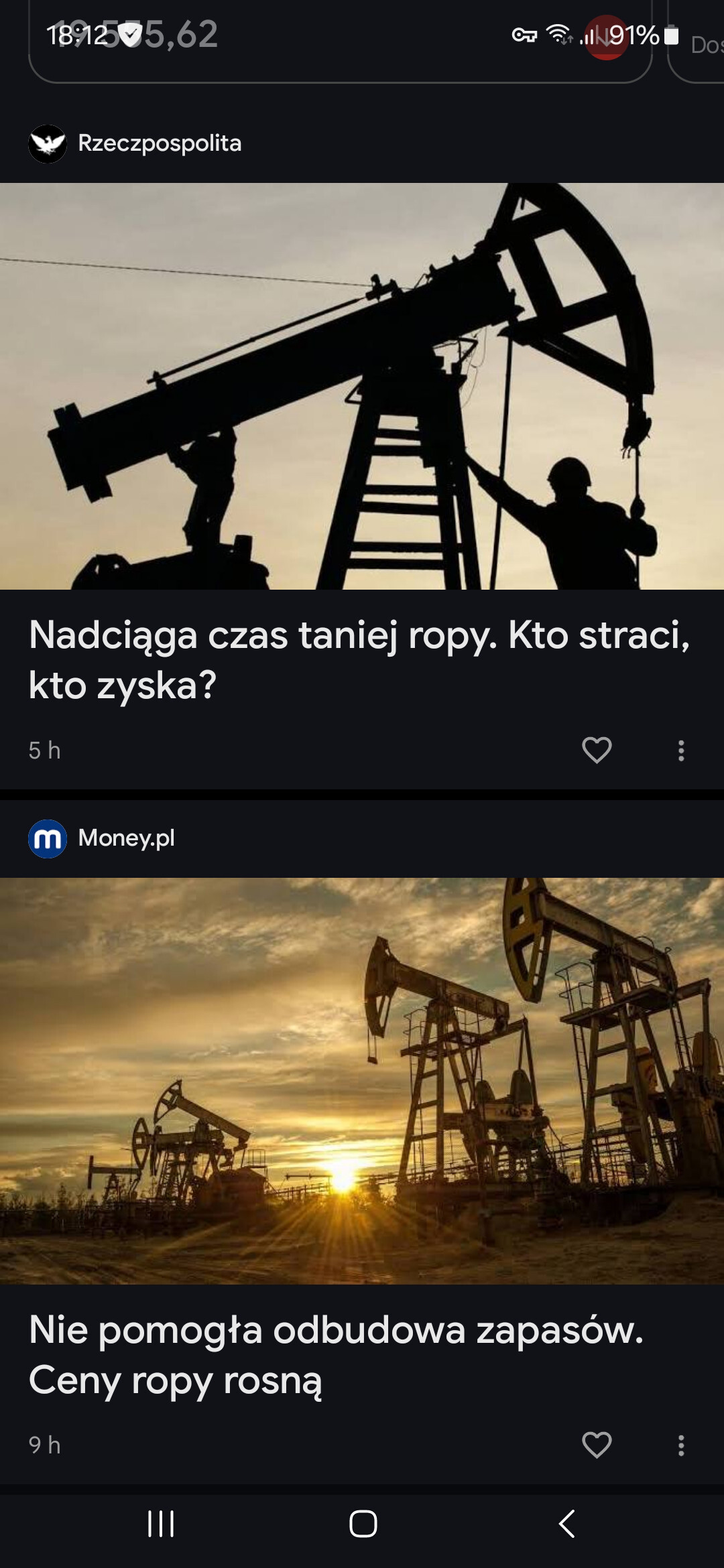Image resolution: width=724 pixels, height=1568 pixels.
Task: Tap the Wi-Fi status icon
Action: pyautogui.click(x=559, y=34)
